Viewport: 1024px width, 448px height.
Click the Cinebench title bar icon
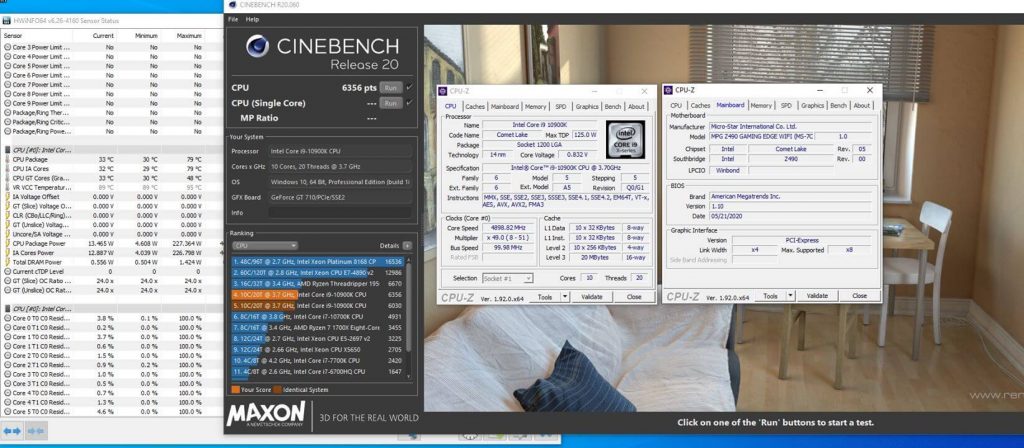[233, 5]
